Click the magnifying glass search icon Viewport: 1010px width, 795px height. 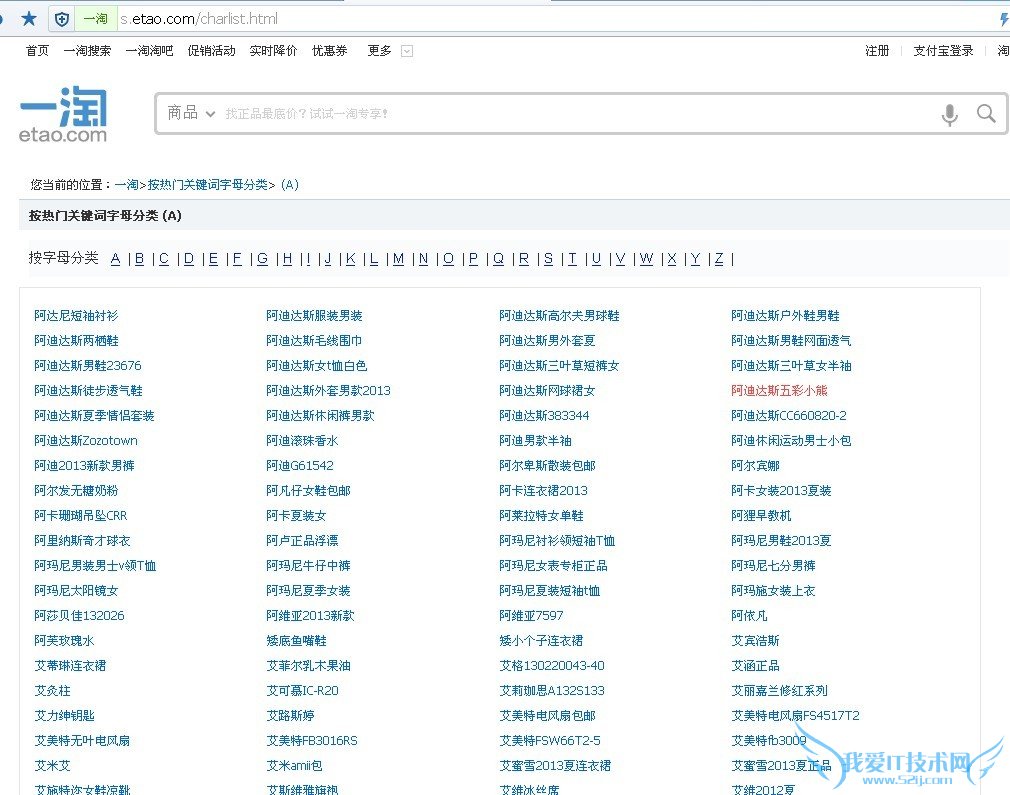point(986,113)
